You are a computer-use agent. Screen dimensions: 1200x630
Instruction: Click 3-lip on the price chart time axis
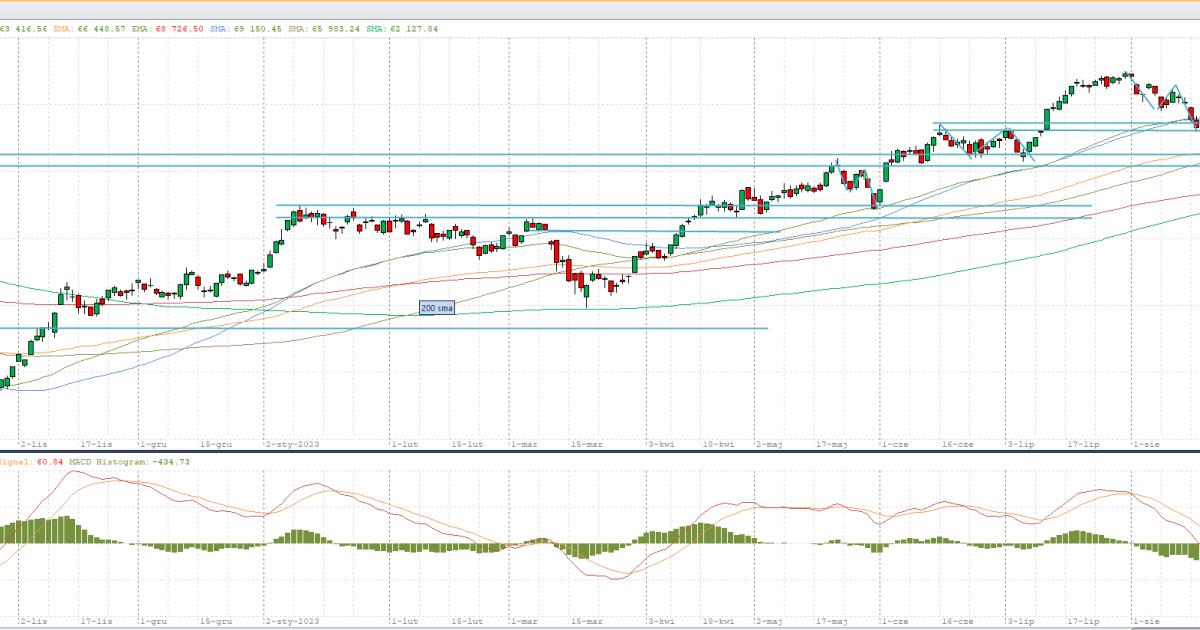[1020, 442]
